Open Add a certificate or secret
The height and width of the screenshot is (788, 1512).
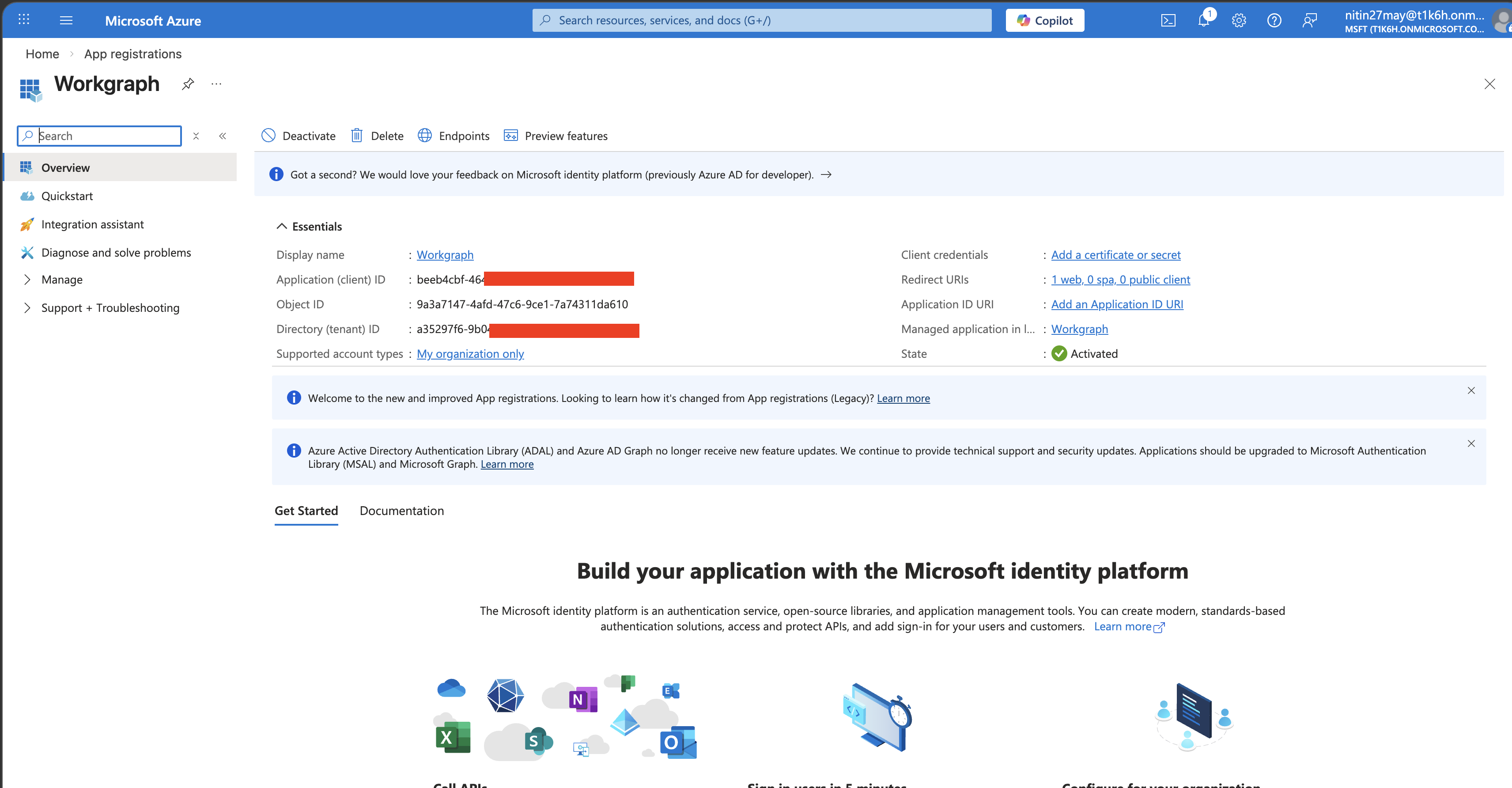click(x=1115, y=254)
